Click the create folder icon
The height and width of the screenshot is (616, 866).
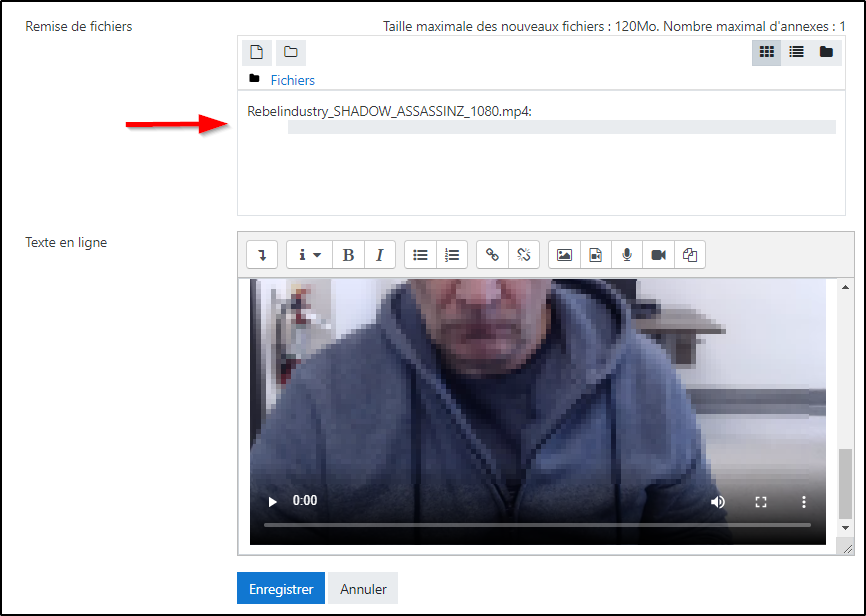pyautogui.click(x=290, y=52)
